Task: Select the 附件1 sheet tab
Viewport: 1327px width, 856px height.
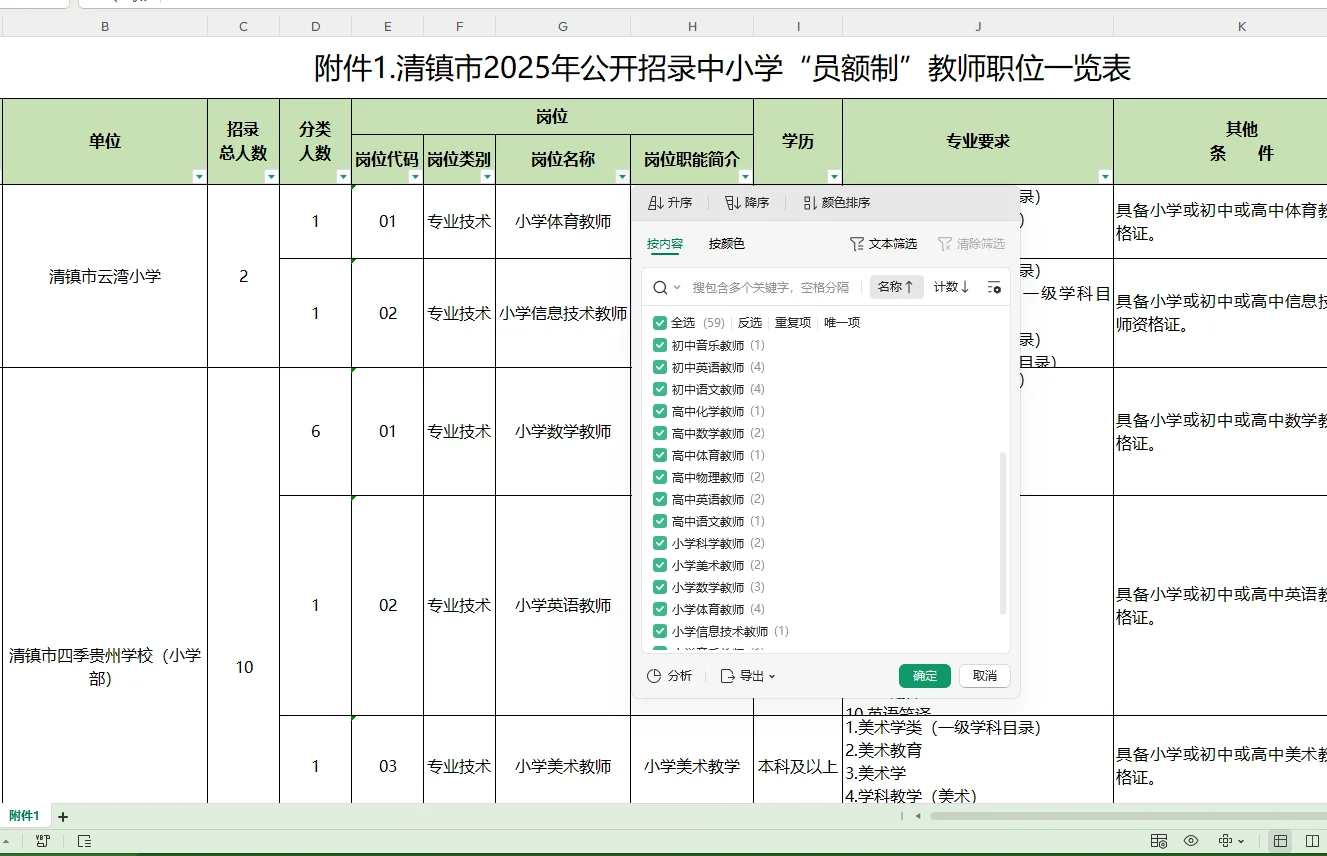Action: (24, 816)
